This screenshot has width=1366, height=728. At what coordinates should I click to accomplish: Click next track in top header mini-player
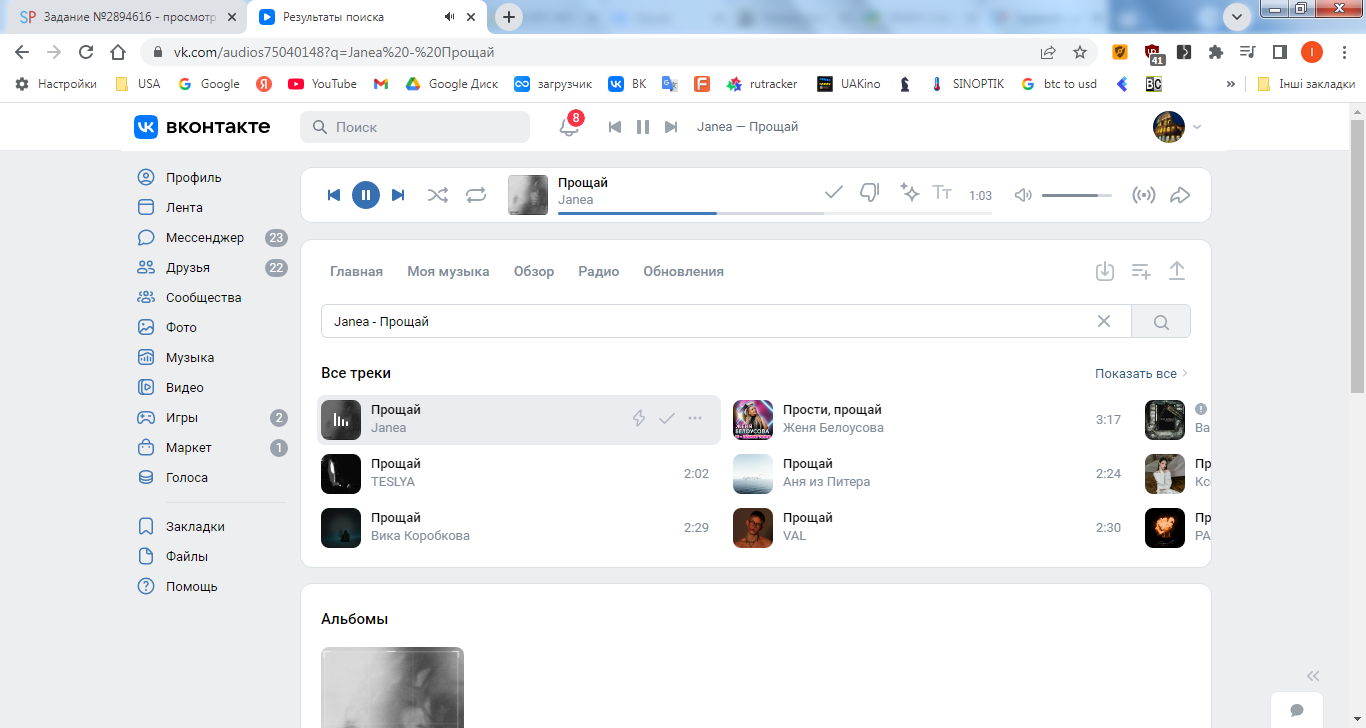[671, 127]
